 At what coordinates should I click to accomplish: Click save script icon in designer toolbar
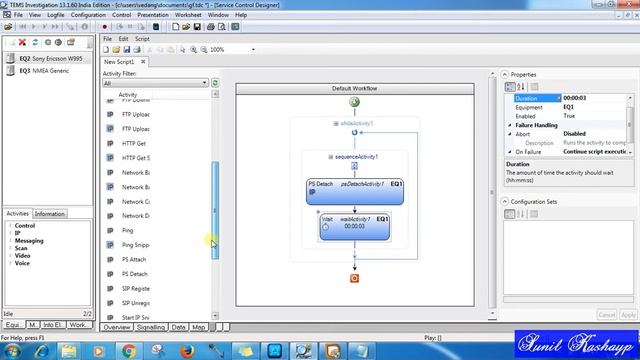(x=127, y=50)
